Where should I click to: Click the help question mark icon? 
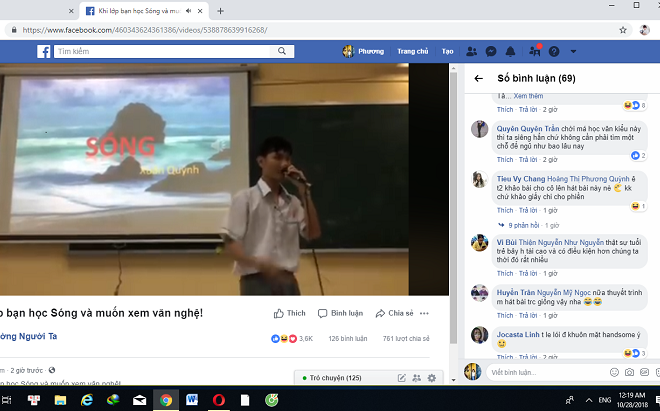pyautogui.click(x=553, y=51)
